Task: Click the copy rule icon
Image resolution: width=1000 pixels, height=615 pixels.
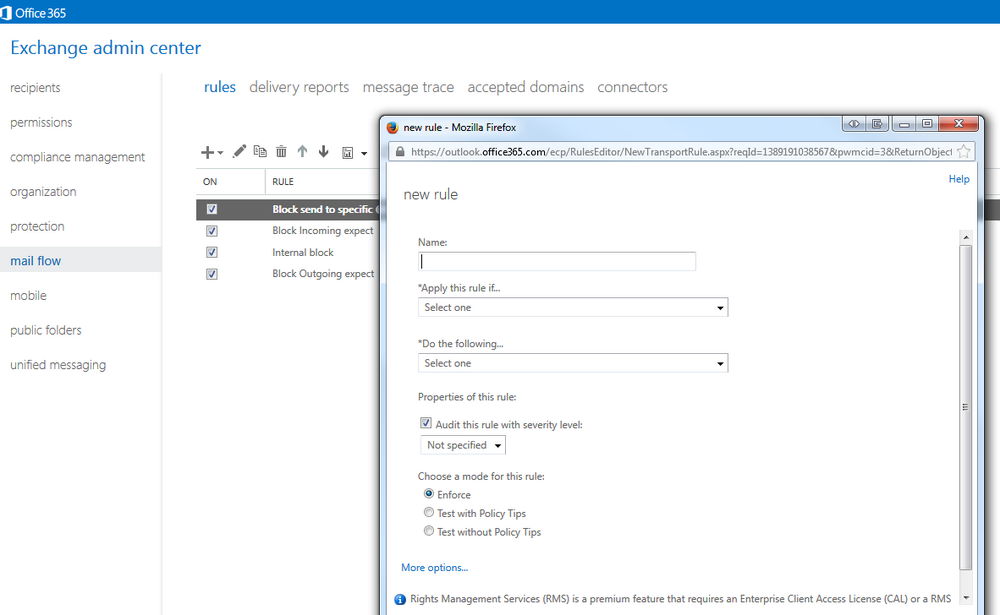Action: (260, 151)
